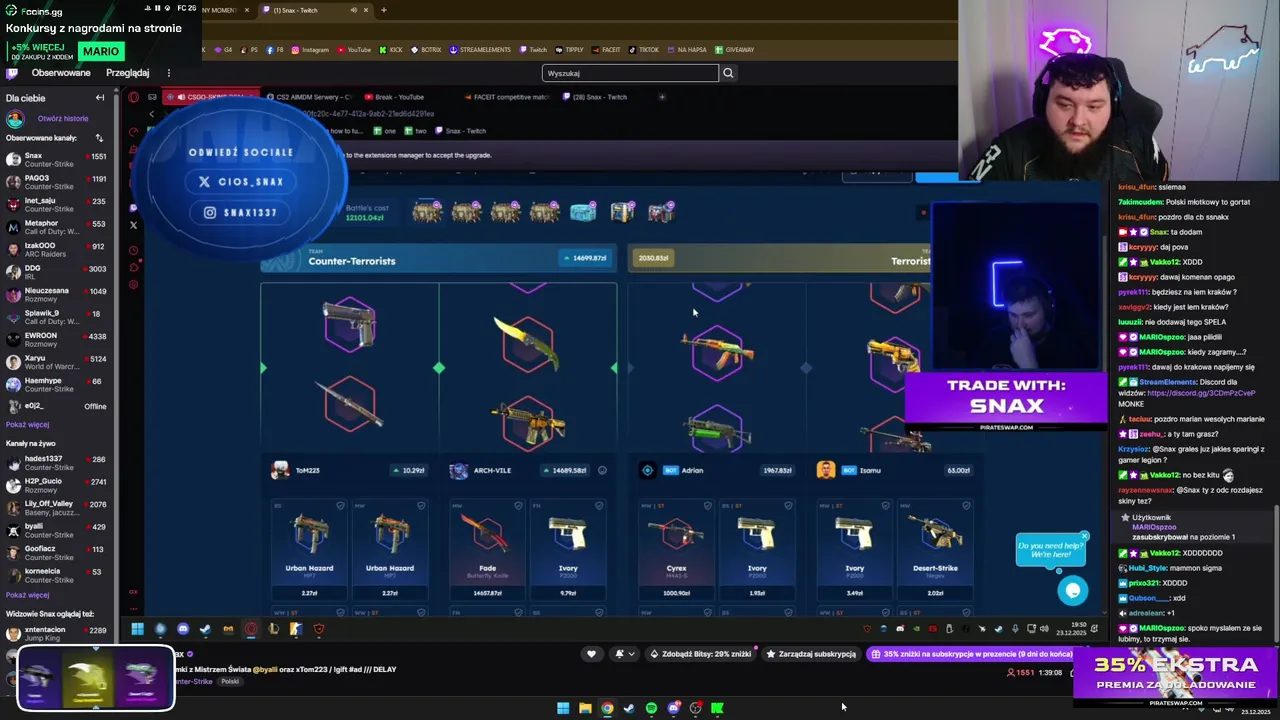Open the YouTube bookmark
Image resolution: width=1280 pixels, height=720 pixels.
coord(354,50)
